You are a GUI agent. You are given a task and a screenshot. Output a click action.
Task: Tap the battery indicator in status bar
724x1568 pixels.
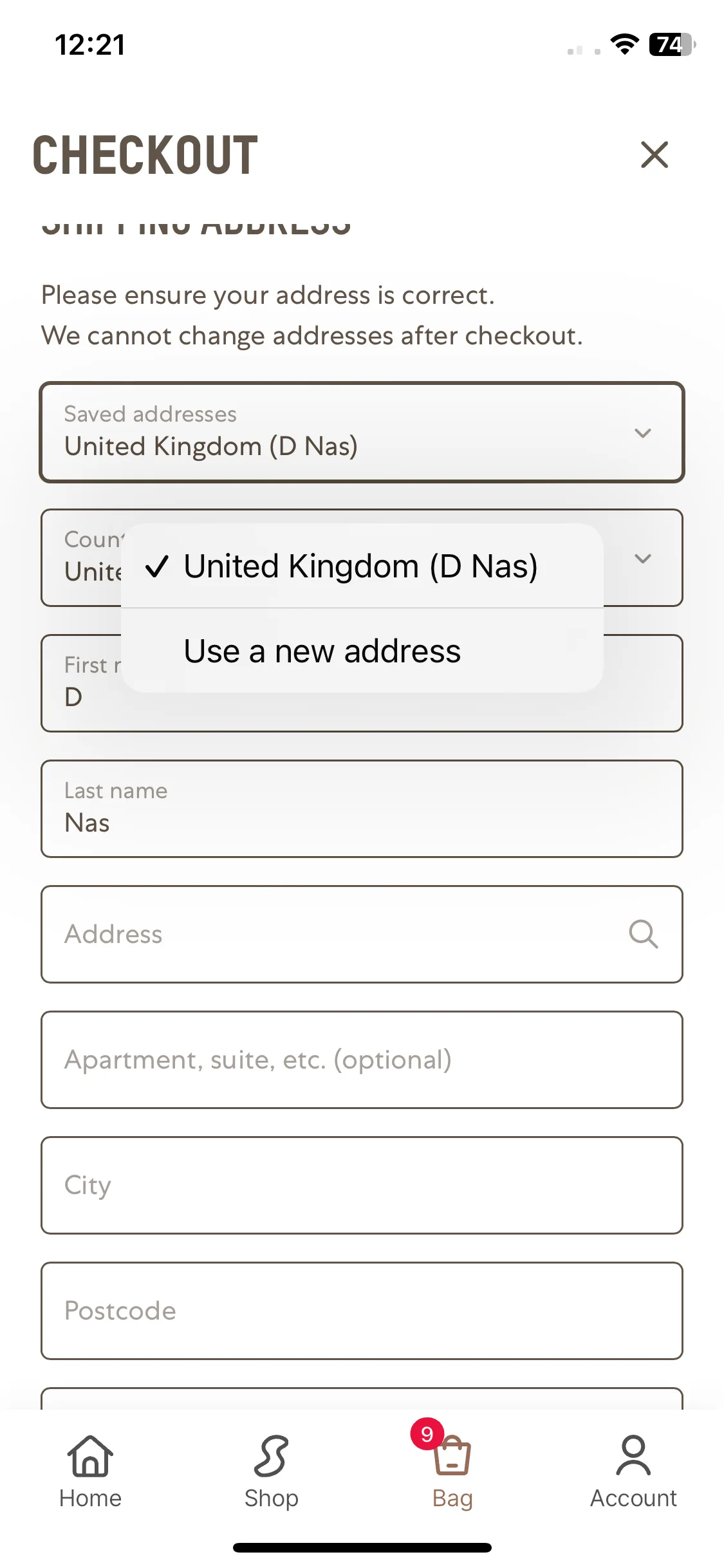point(673,44)
